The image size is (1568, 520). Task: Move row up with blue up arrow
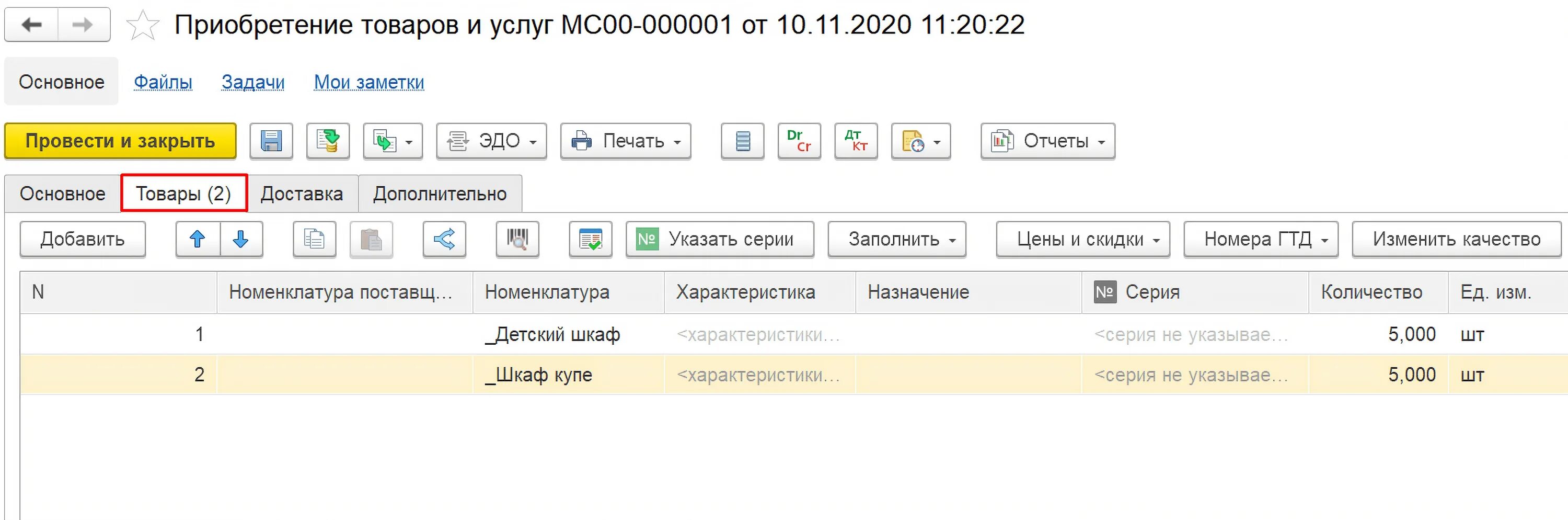(198, 239)
